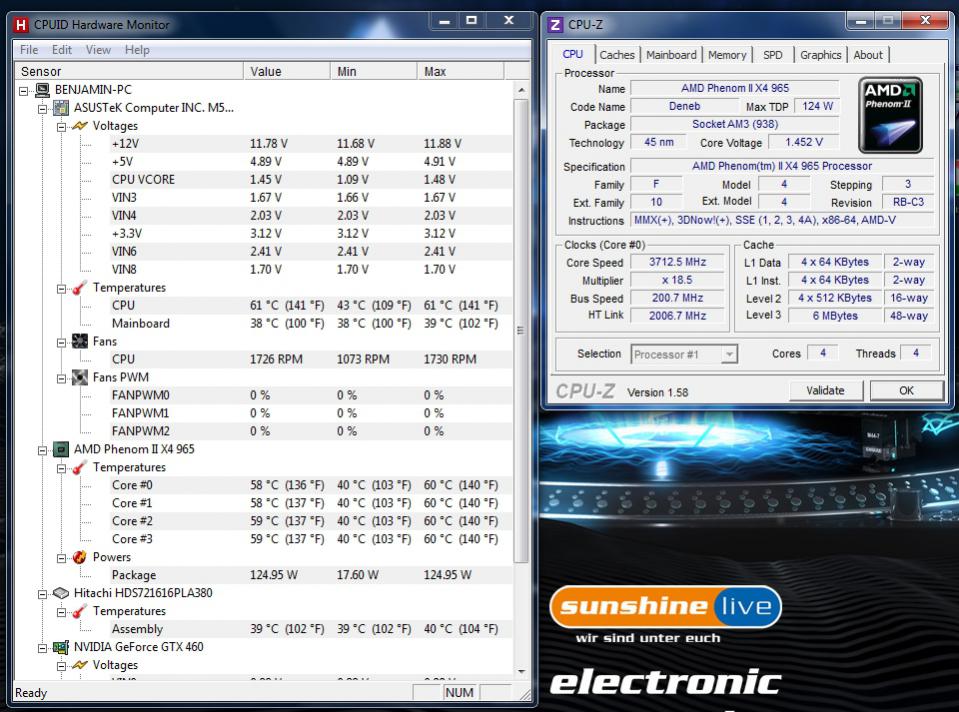
Task: Click the Powers flame icon
Action: tap(80, 557)
